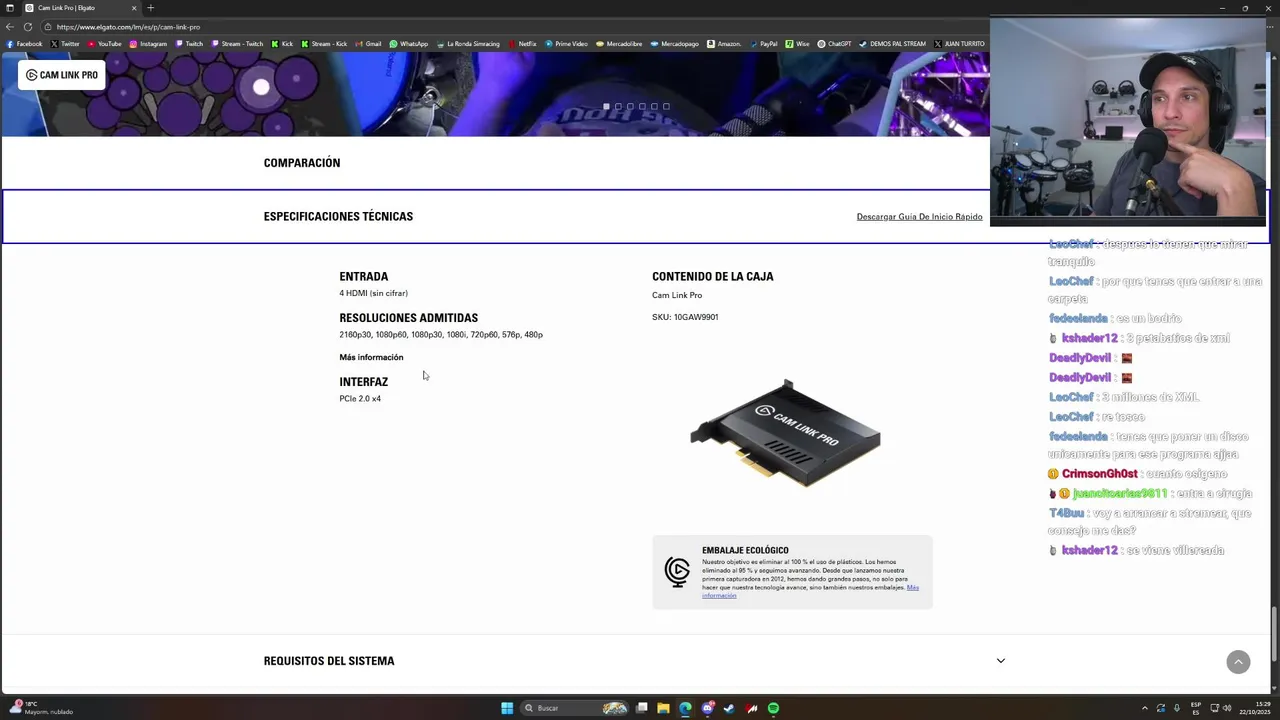Click the scroll-to-top arrow button
Viewport: 1280px width, 720px height.
click(1238, 662)
